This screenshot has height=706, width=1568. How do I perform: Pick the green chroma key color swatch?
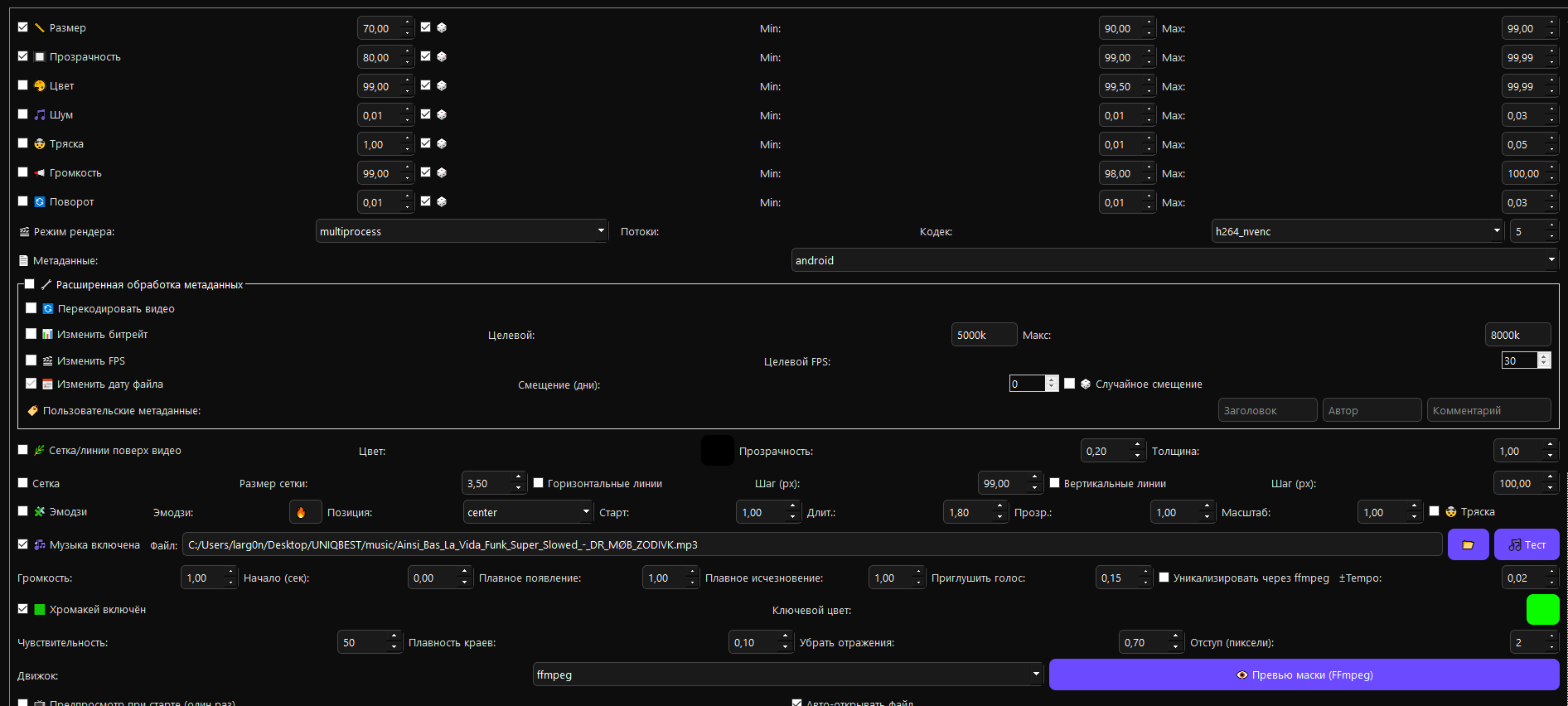tap(1542, 609)
